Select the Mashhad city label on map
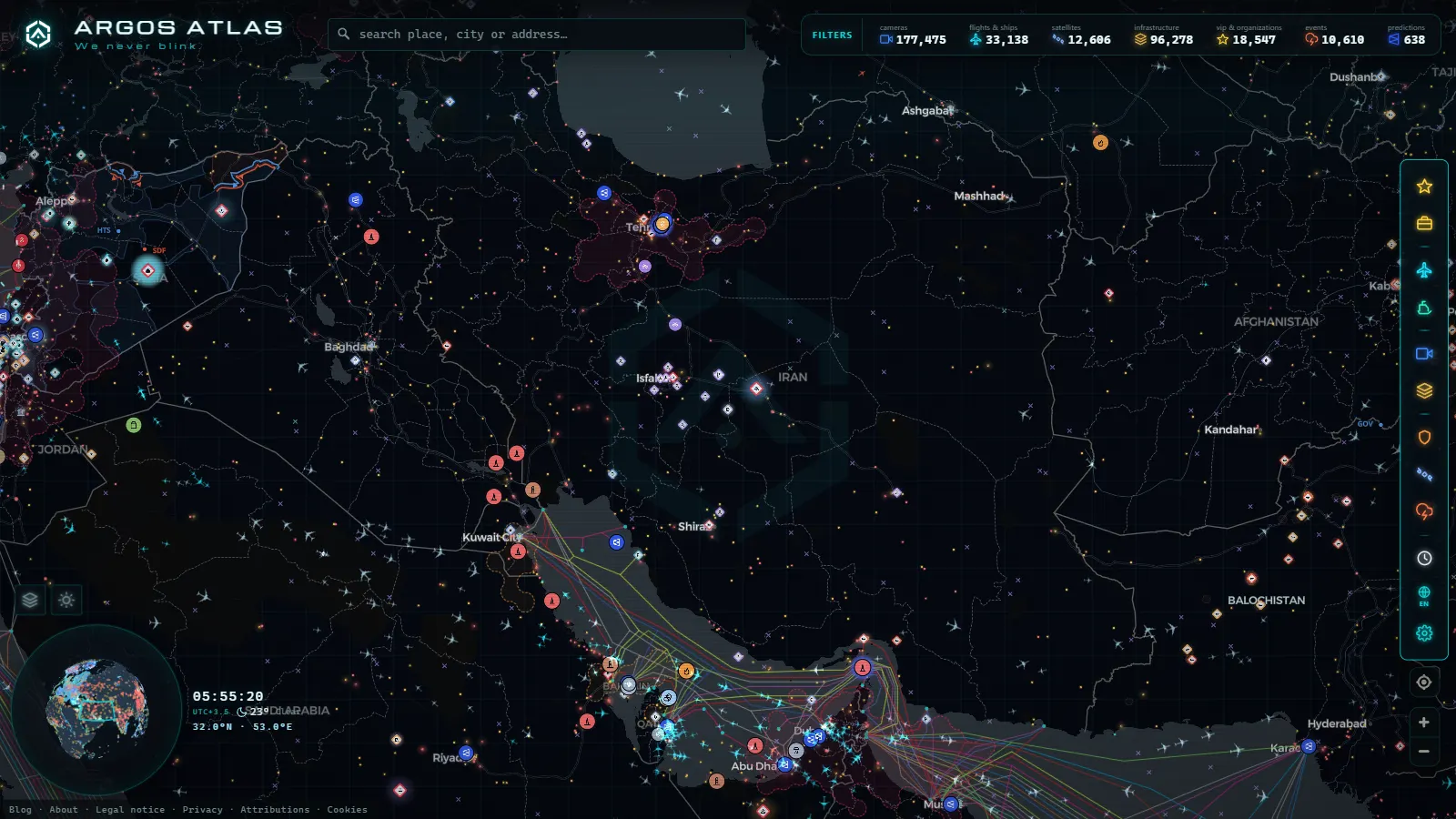Viewport: 1456px width, 819px height. tap(979, 196)
